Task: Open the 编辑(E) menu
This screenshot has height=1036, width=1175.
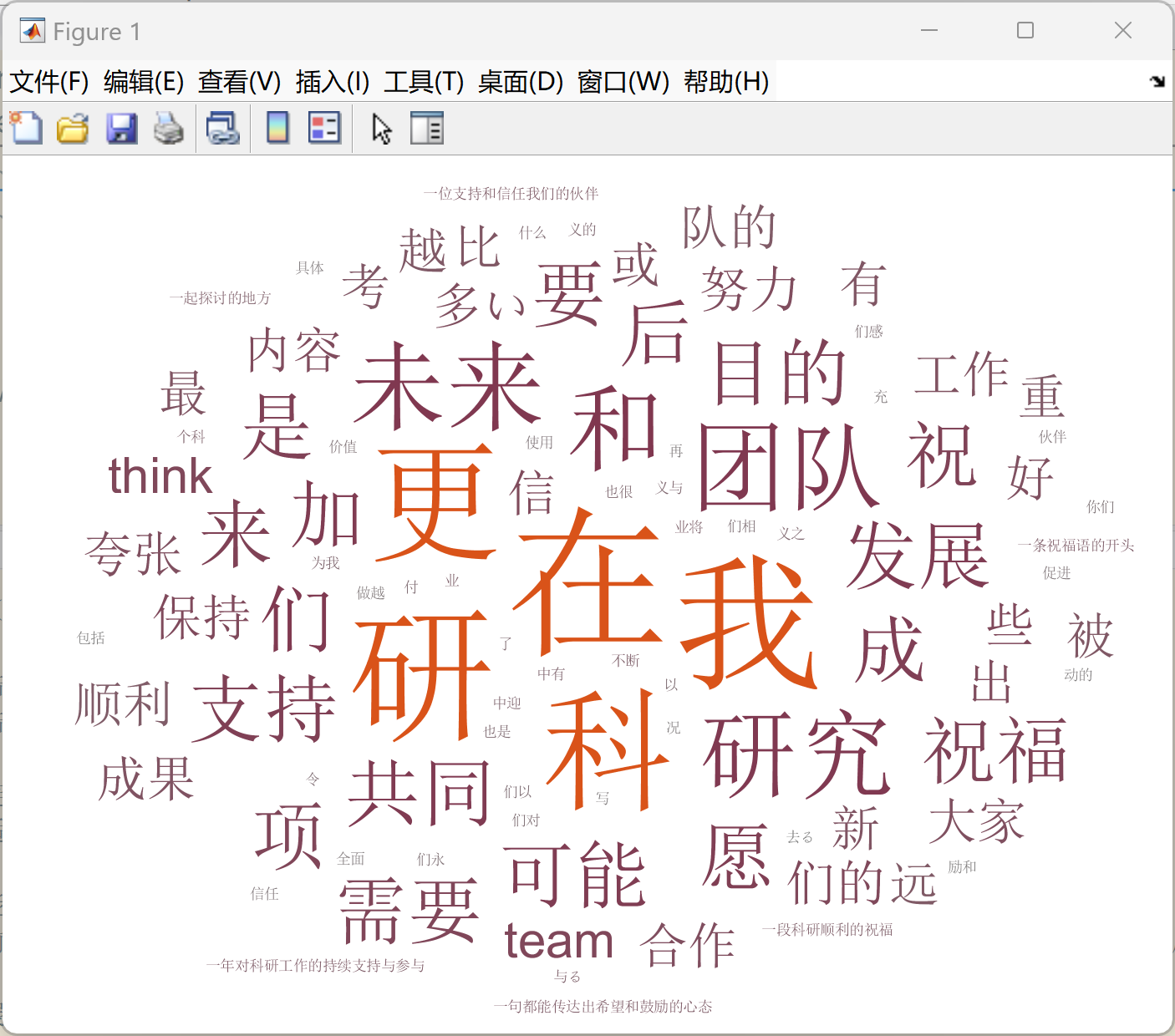Action: (144, 82)
